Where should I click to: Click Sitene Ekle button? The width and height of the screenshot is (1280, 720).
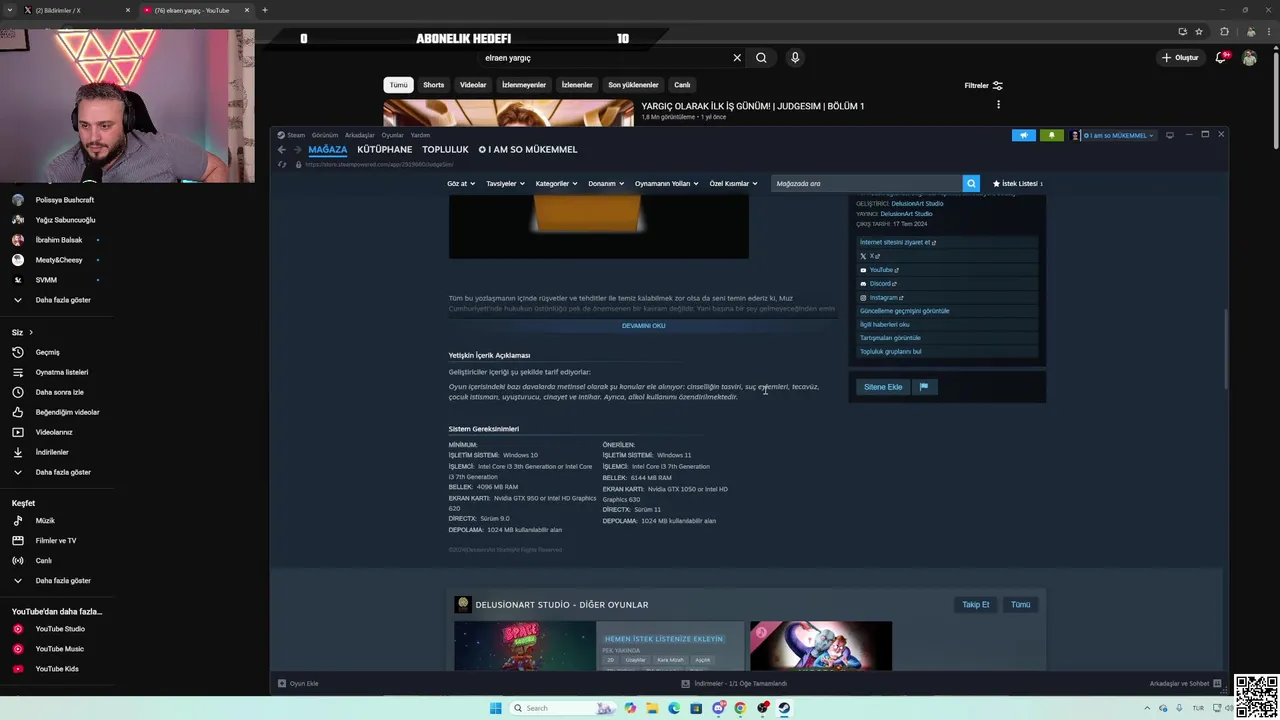click(x=883, y=387)
